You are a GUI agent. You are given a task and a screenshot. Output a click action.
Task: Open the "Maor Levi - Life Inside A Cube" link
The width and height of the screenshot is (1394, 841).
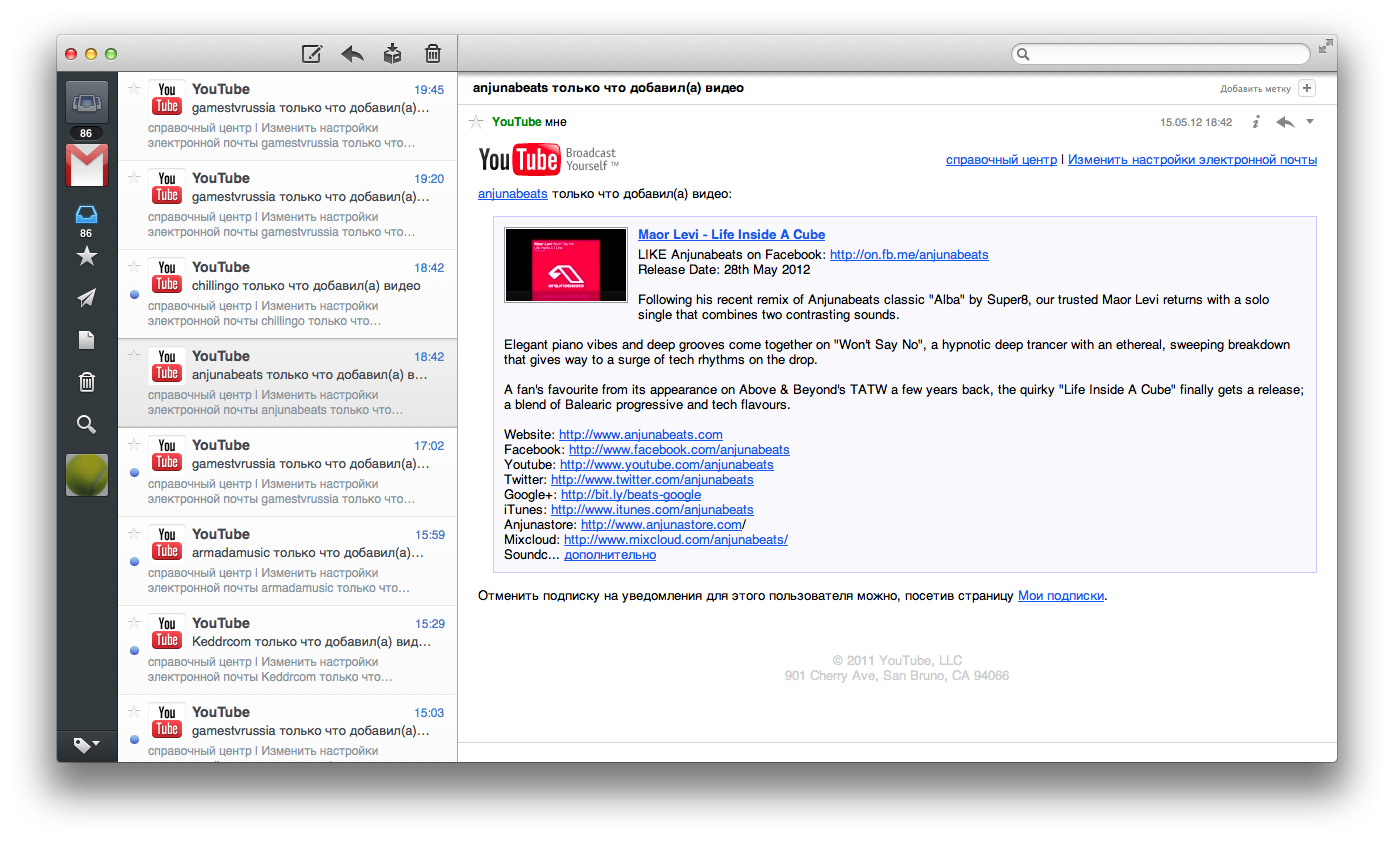[x=731, y=235]
